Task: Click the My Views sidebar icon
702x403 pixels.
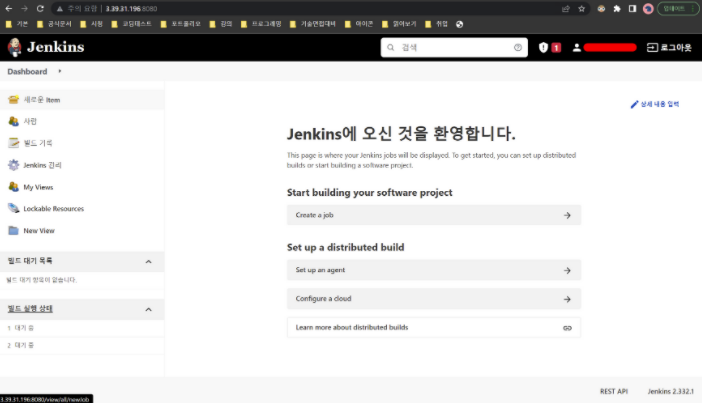Action: pos(13,187)
